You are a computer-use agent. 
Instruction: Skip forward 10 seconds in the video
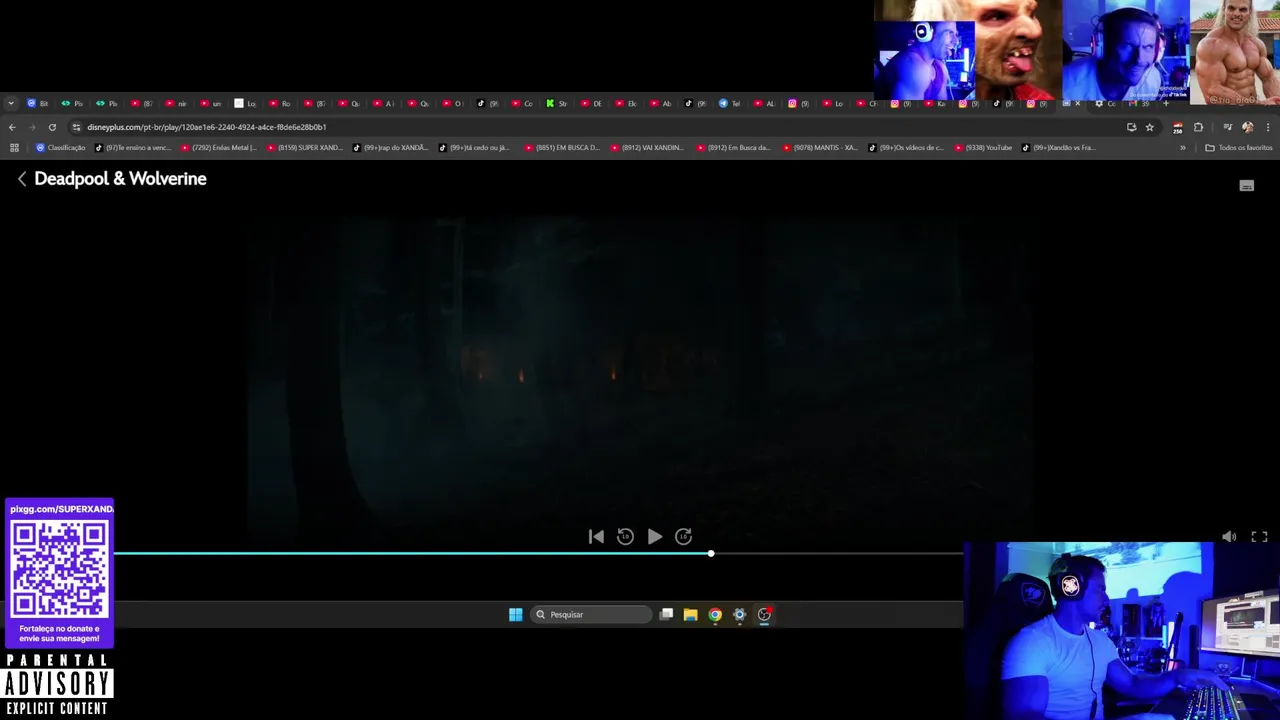(x=683, y=537)
